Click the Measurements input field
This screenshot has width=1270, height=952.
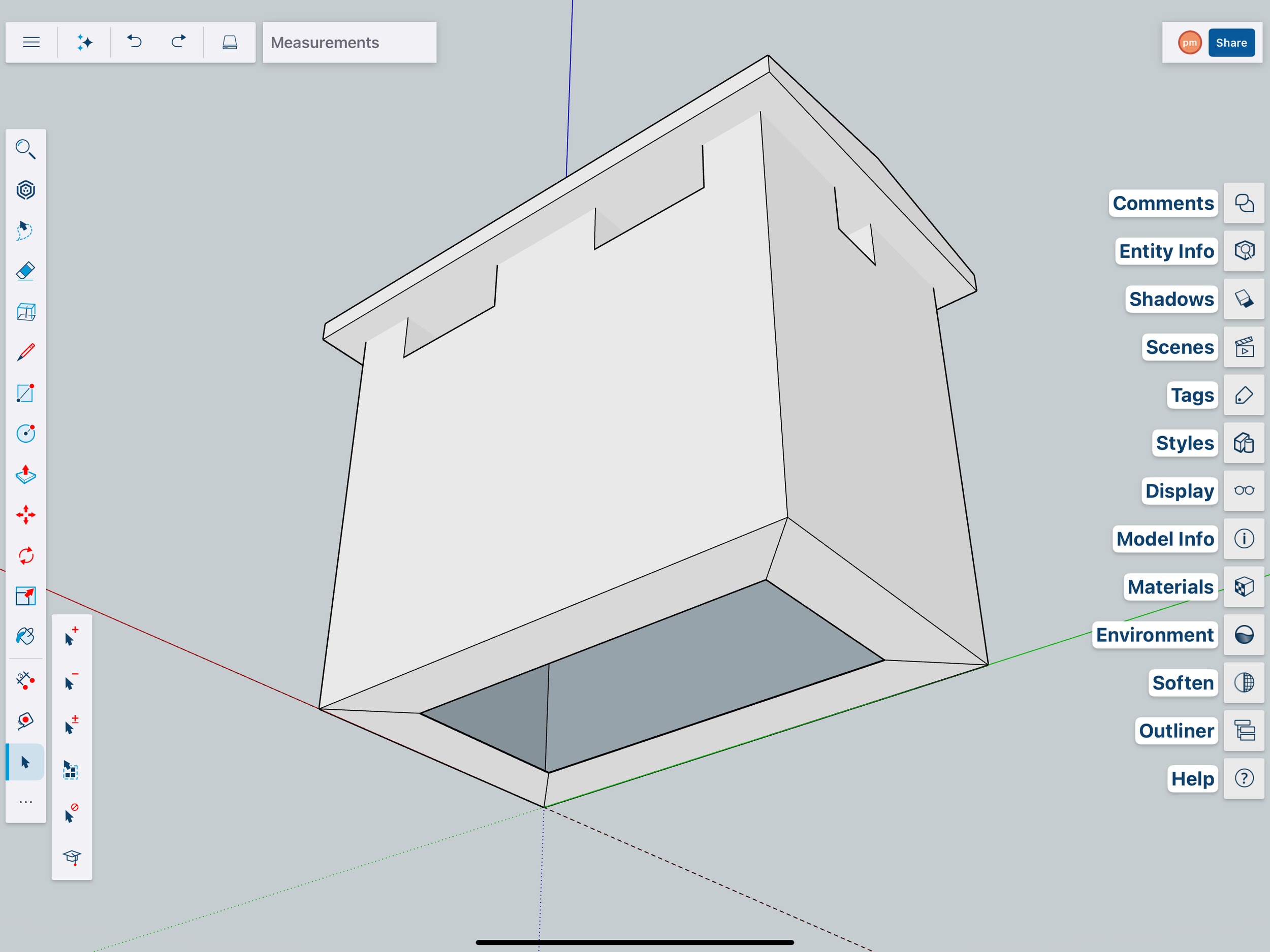click(x=349, y=43)
